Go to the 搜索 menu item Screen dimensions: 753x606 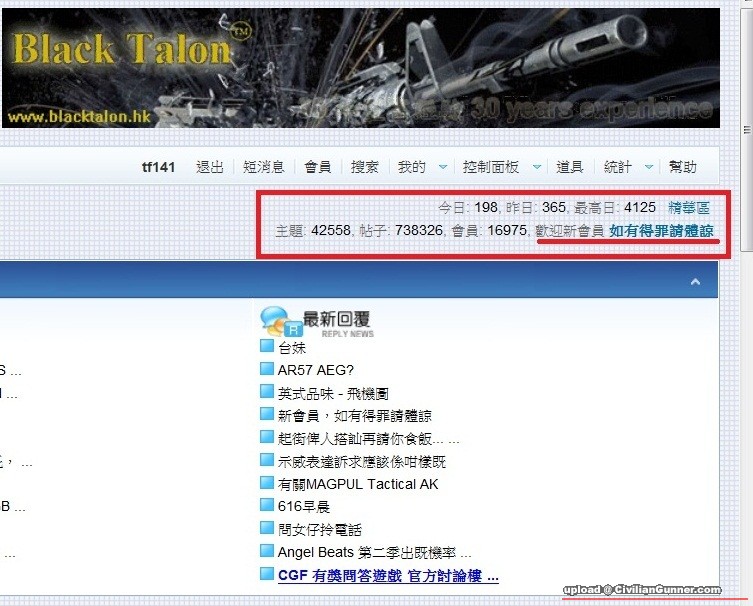pyautogui.click(x=365, y=167)
